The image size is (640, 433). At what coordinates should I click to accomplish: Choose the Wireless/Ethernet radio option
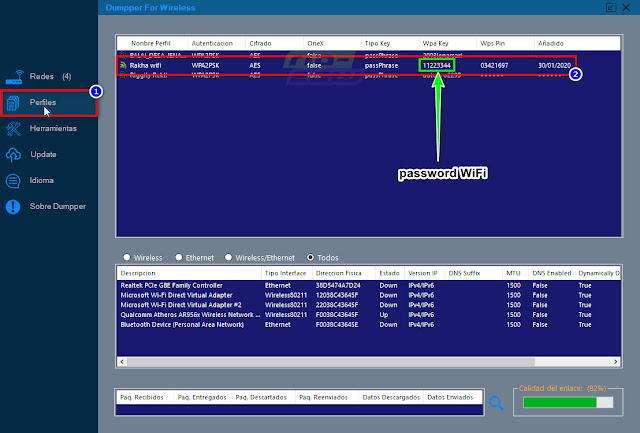coord(229,257)
